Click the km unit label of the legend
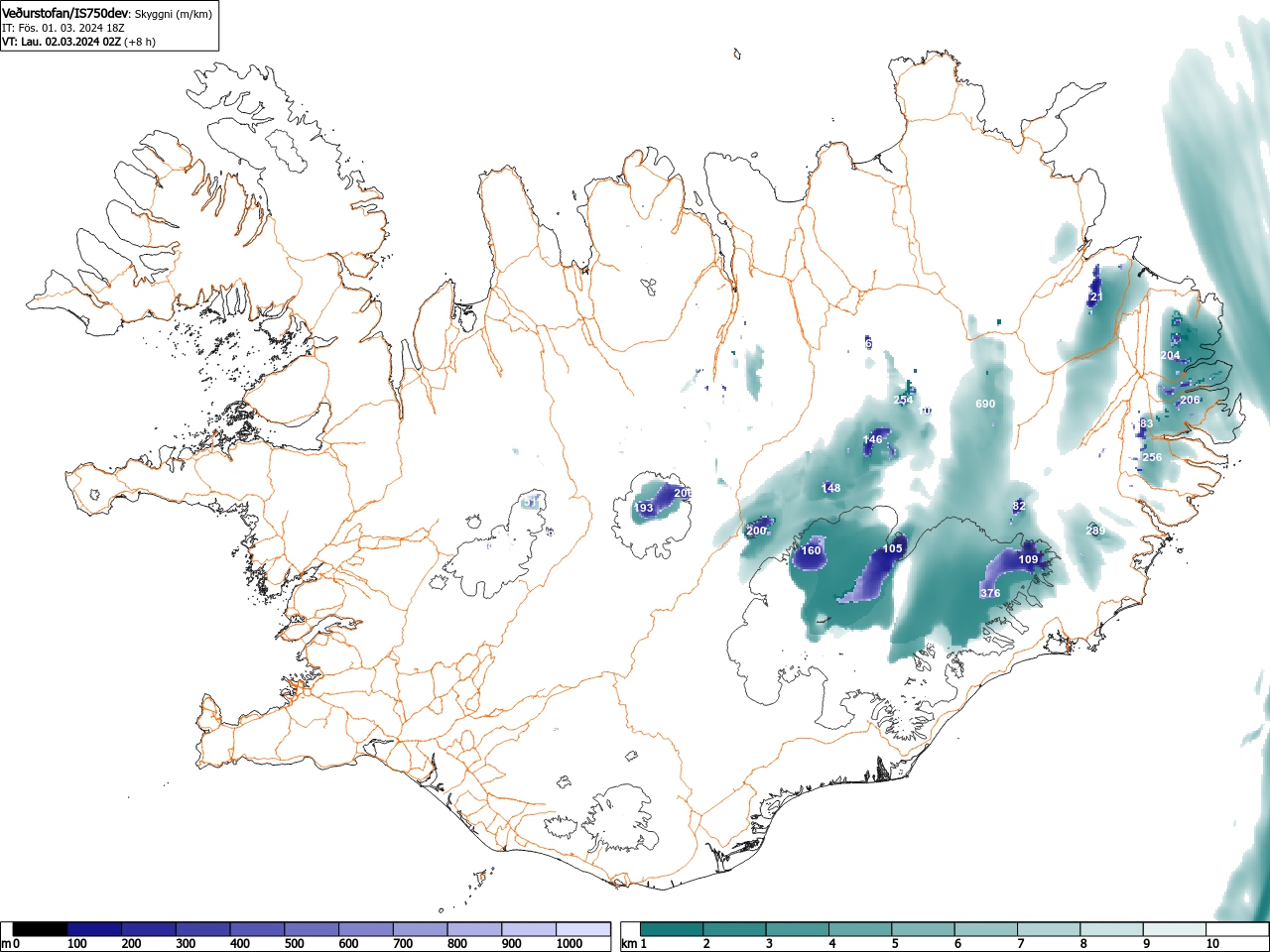1270x952 pixels. 628,944
